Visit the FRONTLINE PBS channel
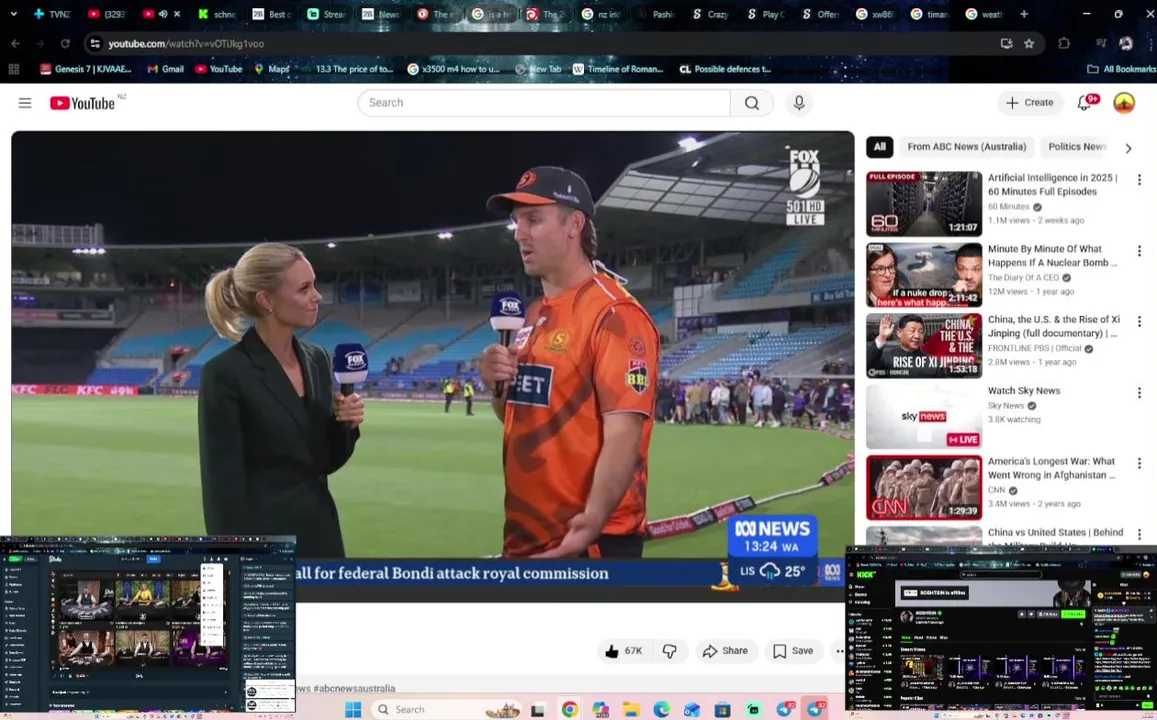Image resolution: width=1157 pixels, height=720 pixels. 1034,348
